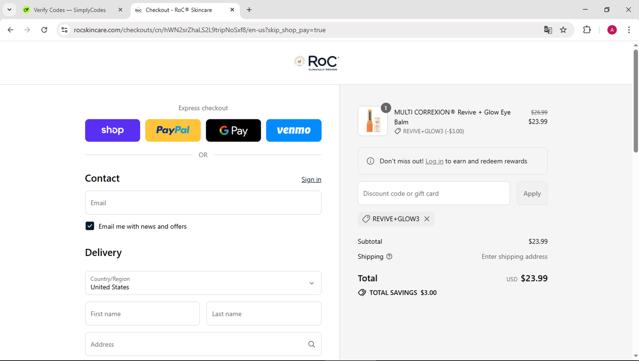Click the address search magnifier icon
Screen dimensions: 639x361
(311, 344)
